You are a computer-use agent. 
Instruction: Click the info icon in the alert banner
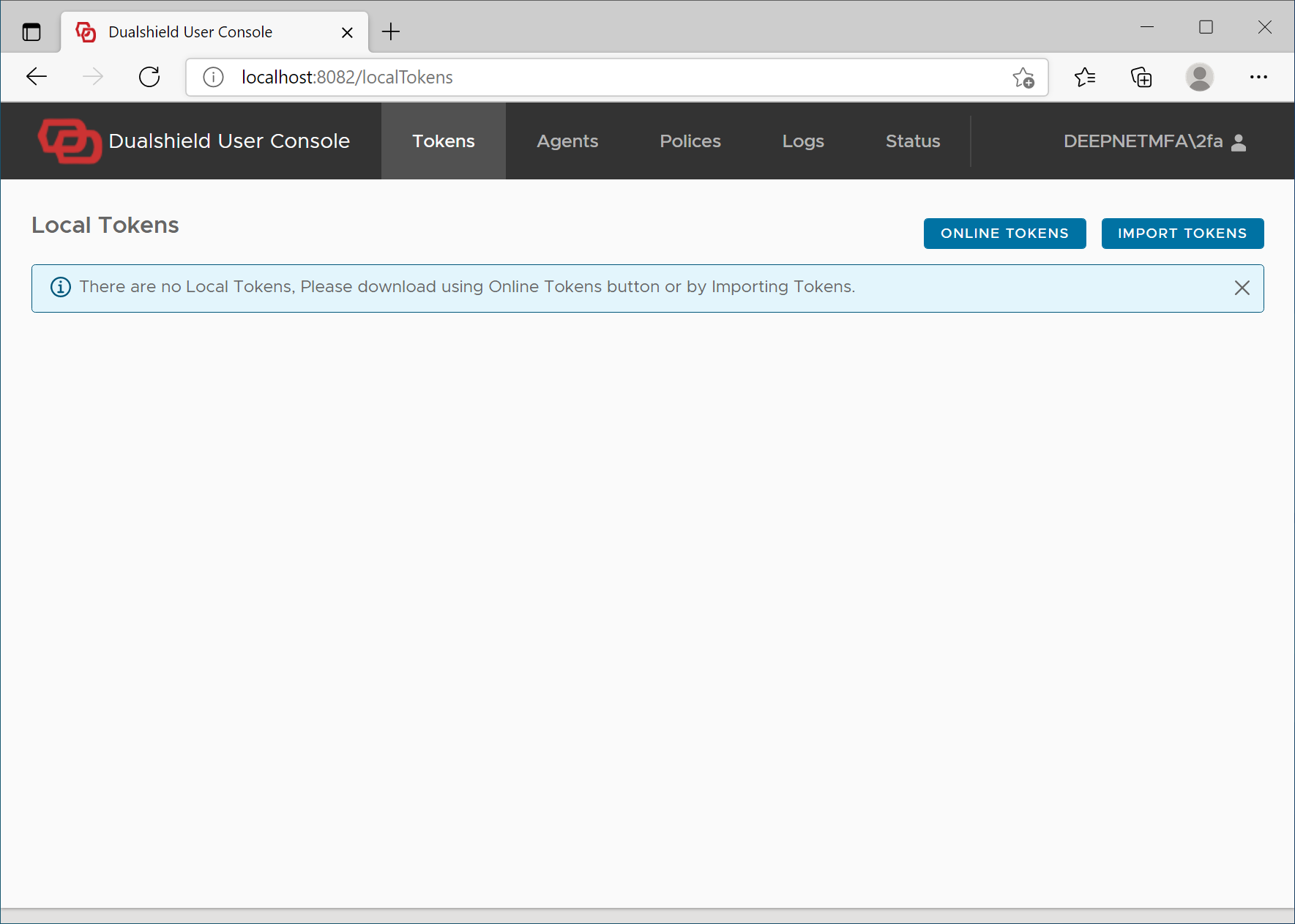coord(61,287)
